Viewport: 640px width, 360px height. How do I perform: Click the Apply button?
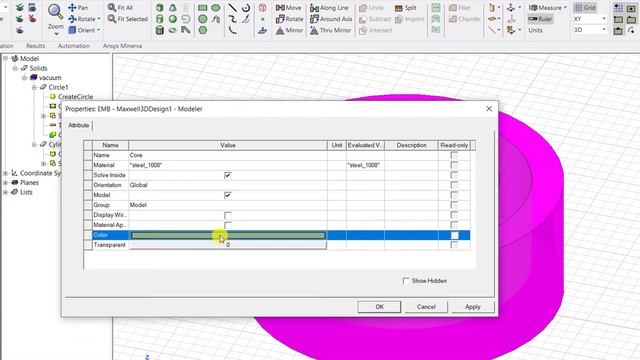(473, 307)
